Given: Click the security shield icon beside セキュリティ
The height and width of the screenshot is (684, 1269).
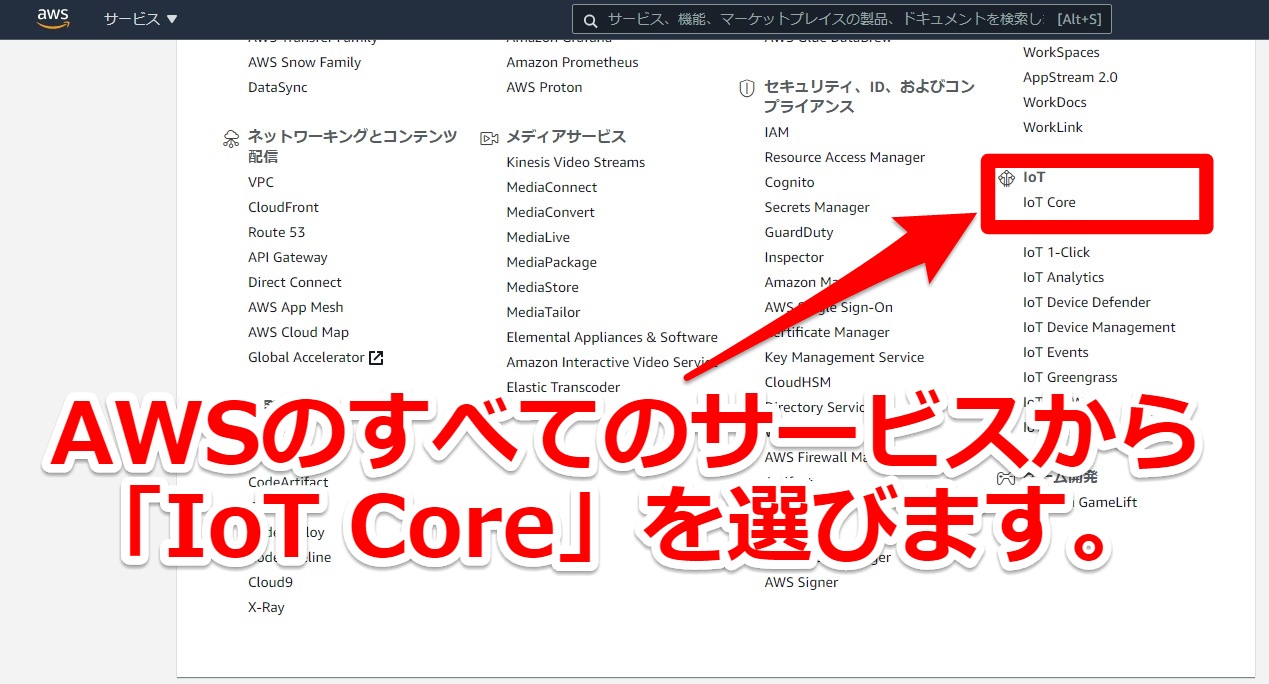Looking at the screenshot, I should click(746, 88).
